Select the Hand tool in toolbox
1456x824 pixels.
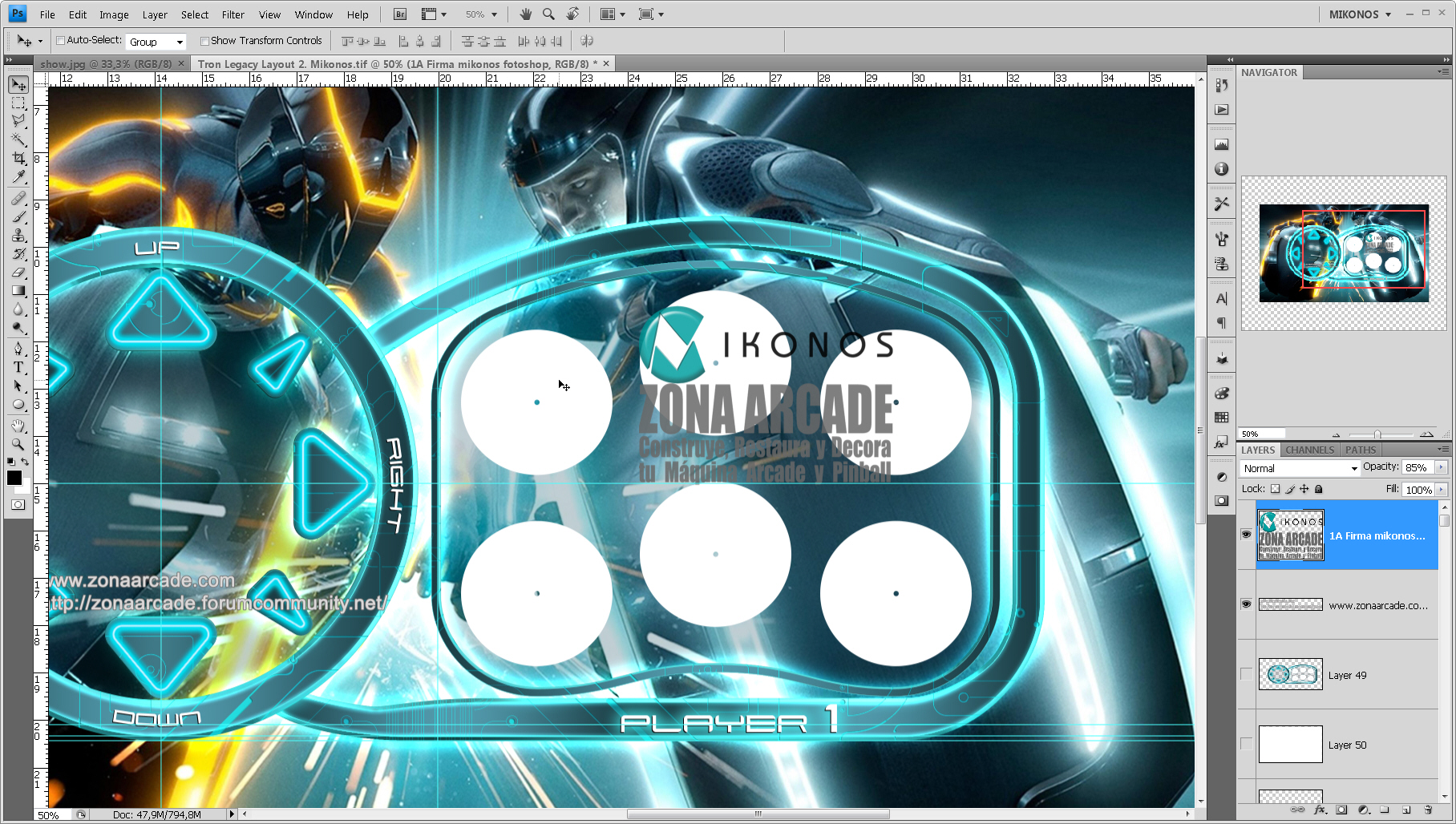coord(18,426)
